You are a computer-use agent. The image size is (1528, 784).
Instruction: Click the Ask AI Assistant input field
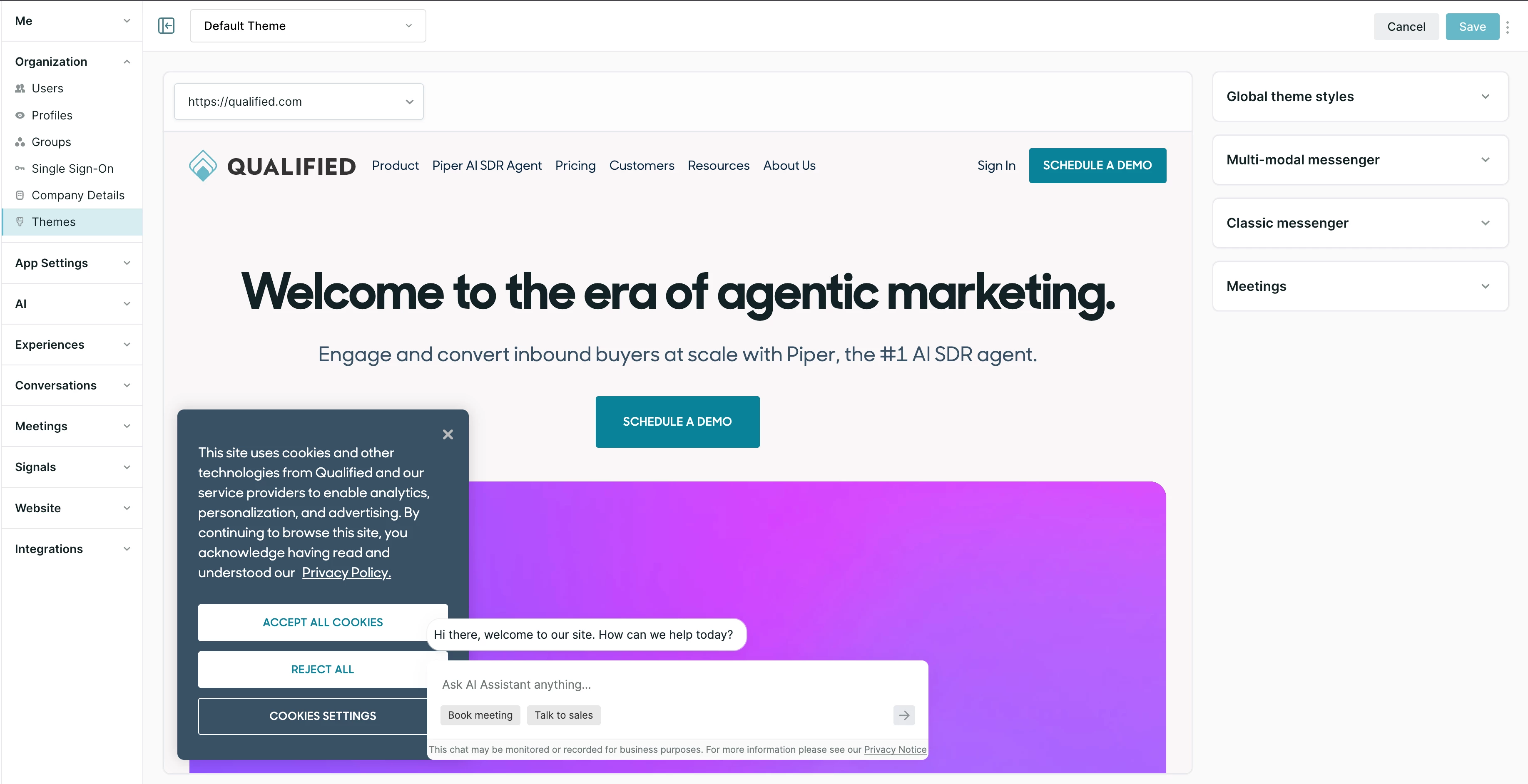point(652,685)
